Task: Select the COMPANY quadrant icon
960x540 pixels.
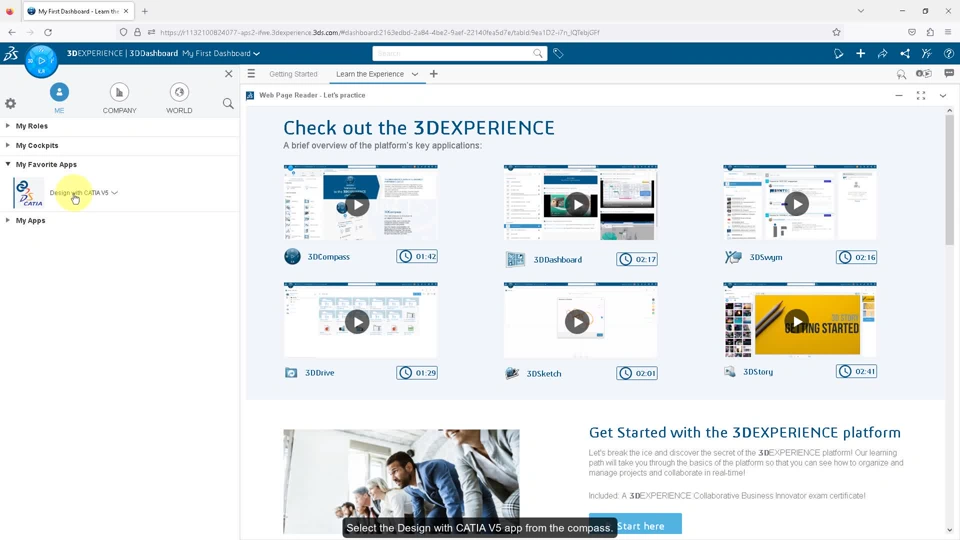Action: 119,92
